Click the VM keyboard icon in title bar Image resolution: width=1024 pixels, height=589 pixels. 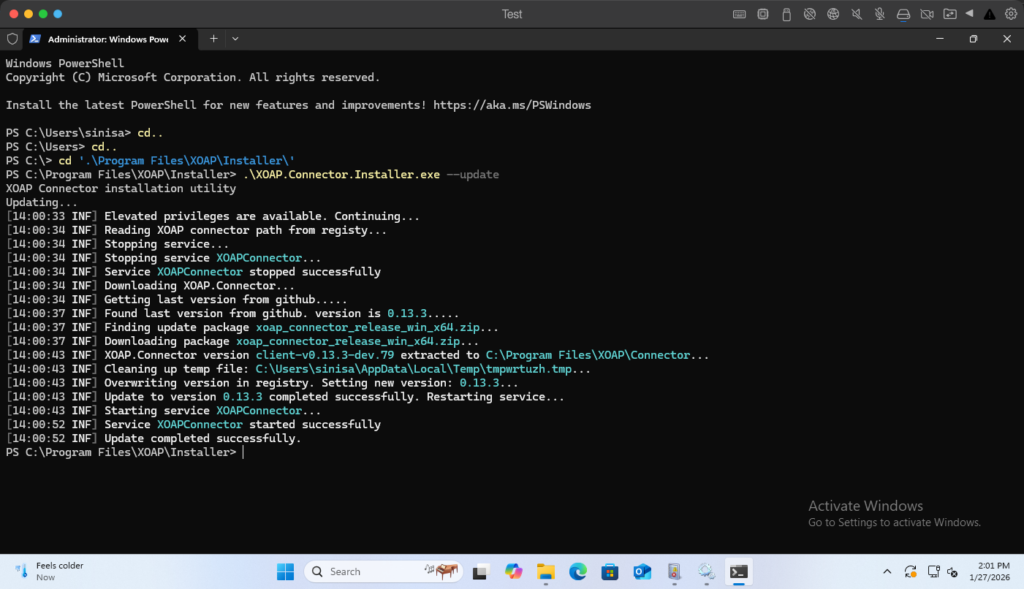[739, 14]
